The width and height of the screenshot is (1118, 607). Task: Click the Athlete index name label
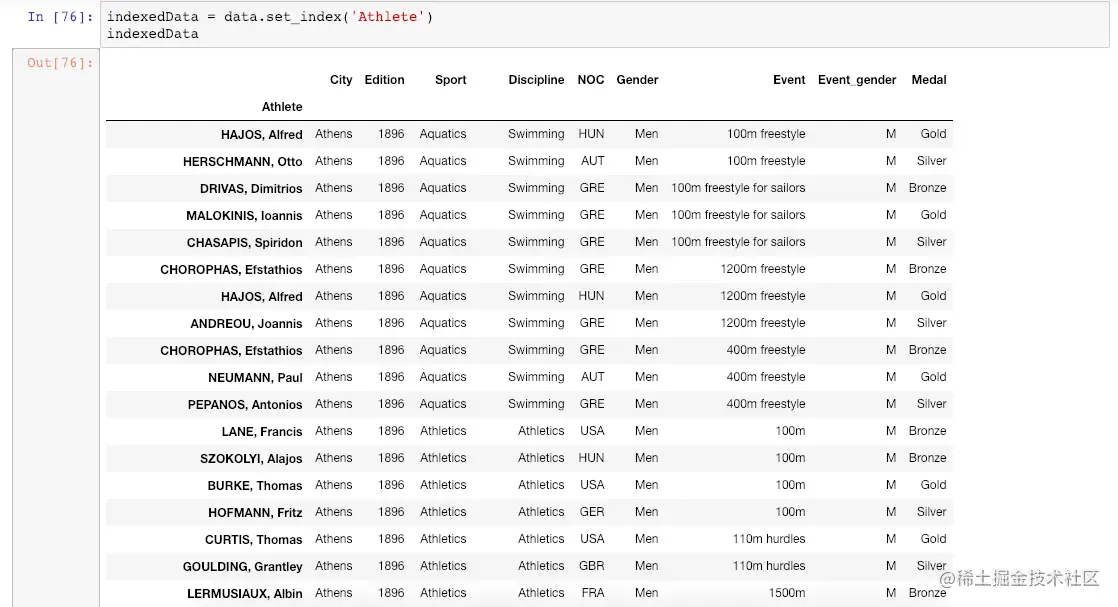[282, 107]
